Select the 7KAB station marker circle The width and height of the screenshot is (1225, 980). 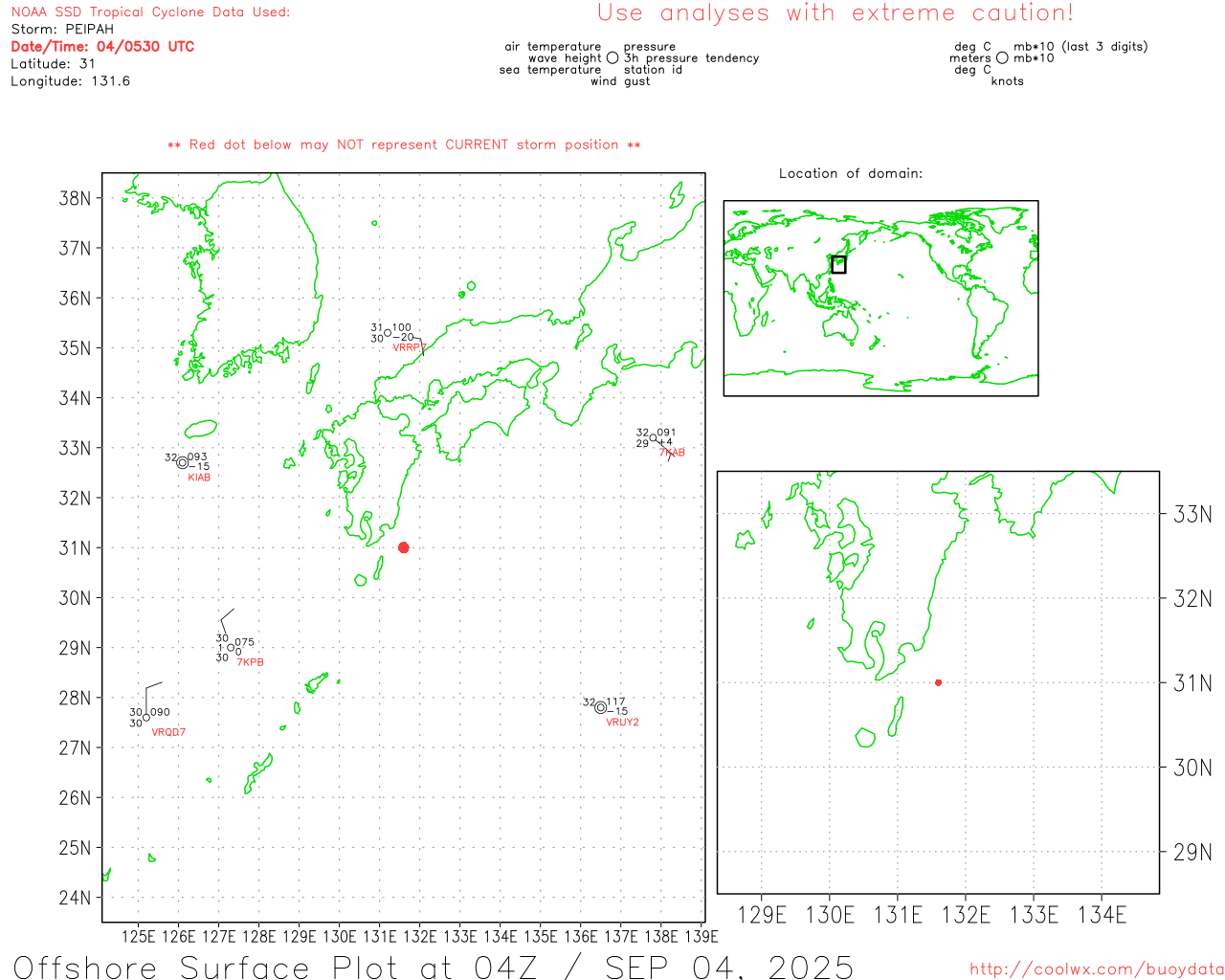pyautogui.click(x=654, y=438)
